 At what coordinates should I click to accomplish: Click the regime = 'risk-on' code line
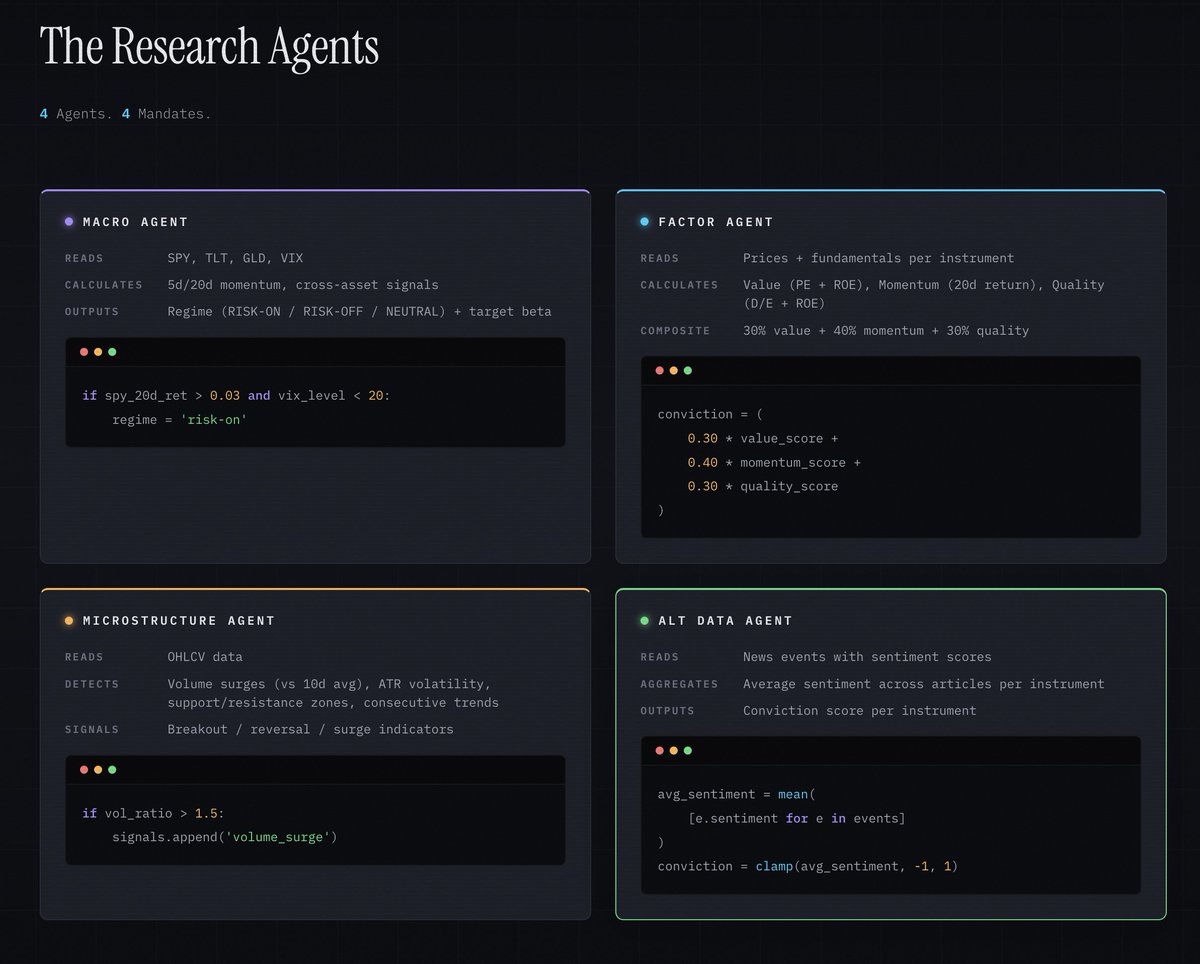pyautogui.click(x=179, y=420)
